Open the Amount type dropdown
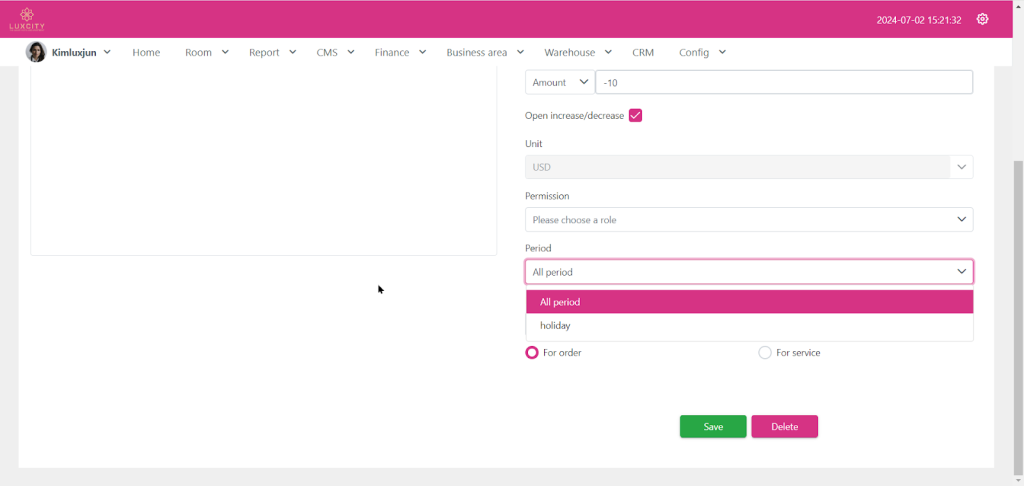 (x=559, y=83)
